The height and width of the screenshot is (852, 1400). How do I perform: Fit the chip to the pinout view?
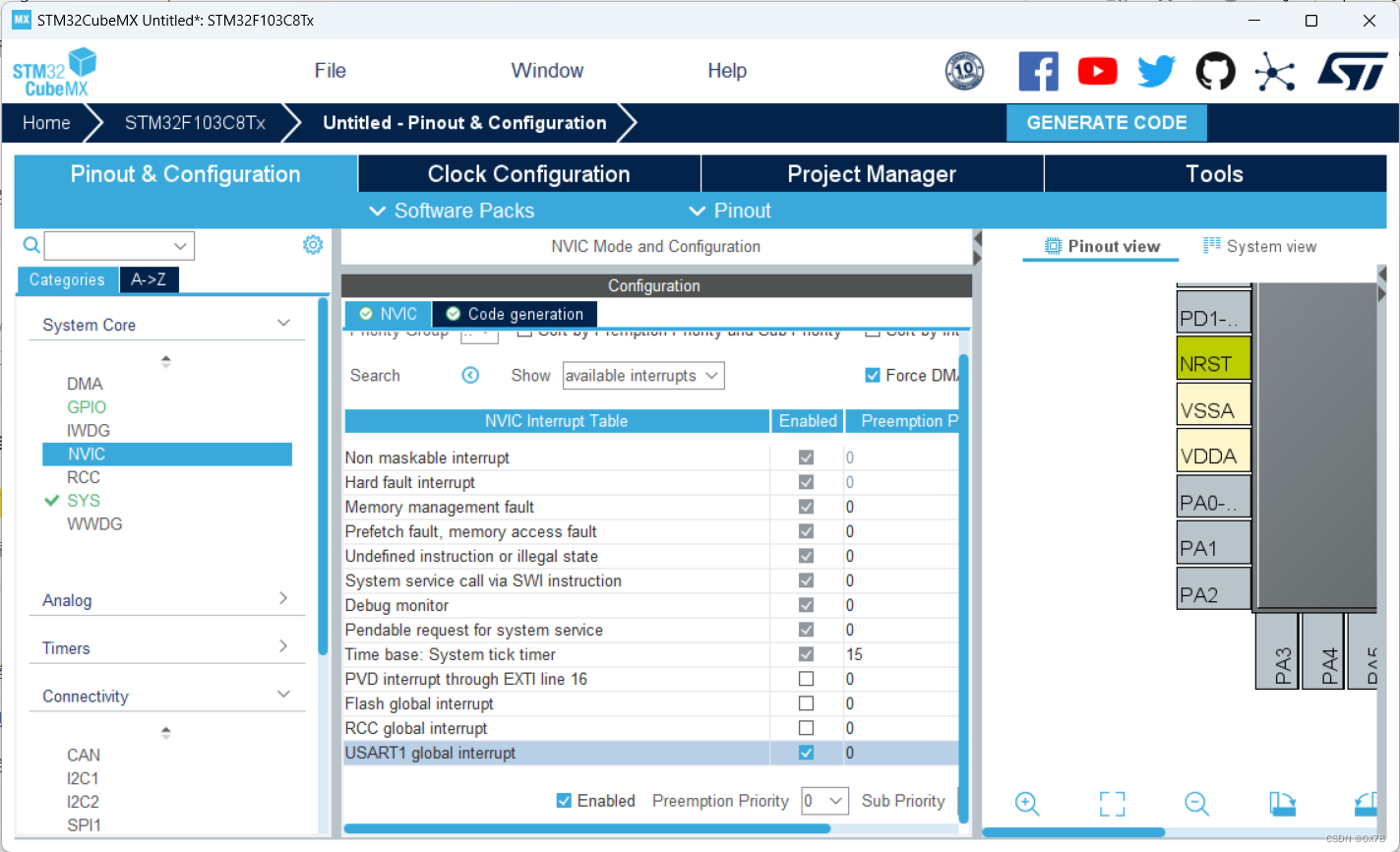point(1112,803)
